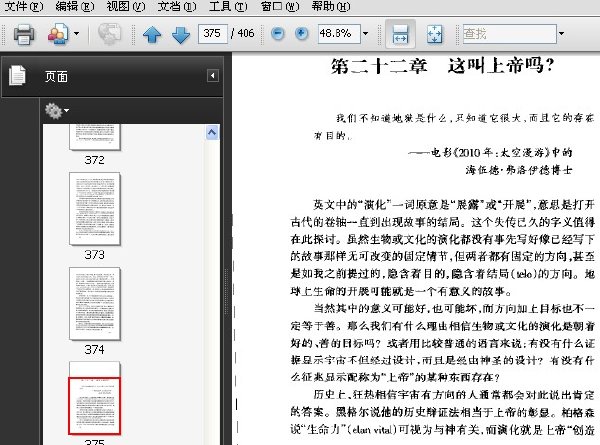600x445 pixels.
Task: Open the 文件 menu
Action: coord(24,6)
